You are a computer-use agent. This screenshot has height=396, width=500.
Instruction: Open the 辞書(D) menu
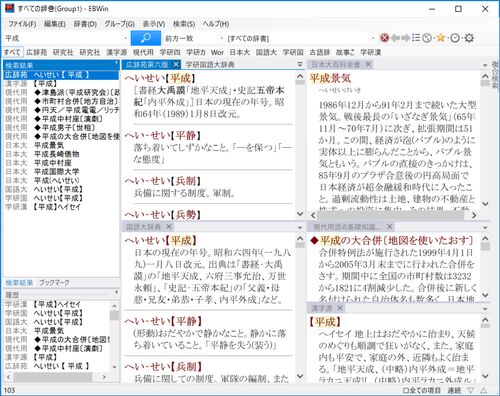pyautogui.click(x=85, y=24)
